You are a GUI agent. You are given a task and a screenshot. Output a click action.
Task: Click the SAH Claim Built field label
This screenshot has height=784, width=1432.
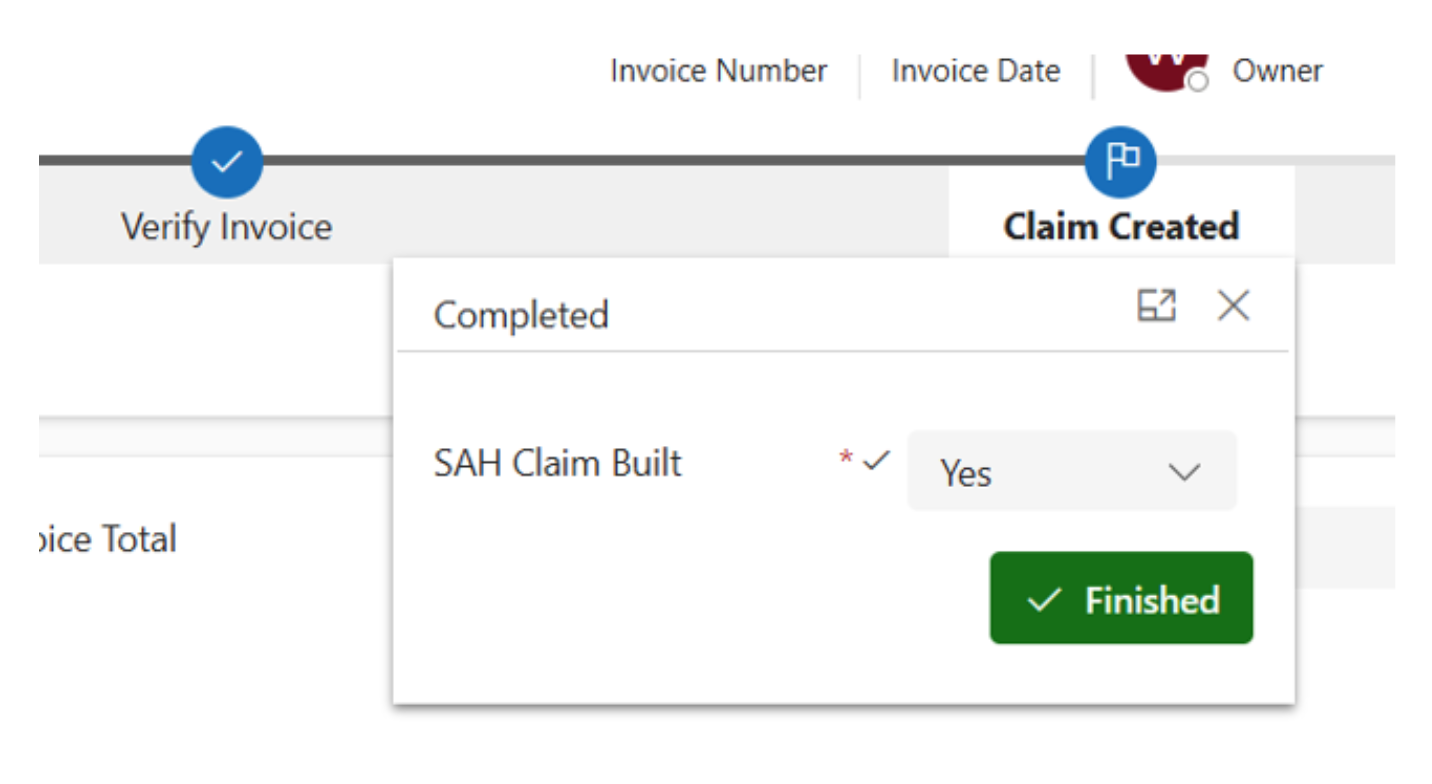[557, 464]
